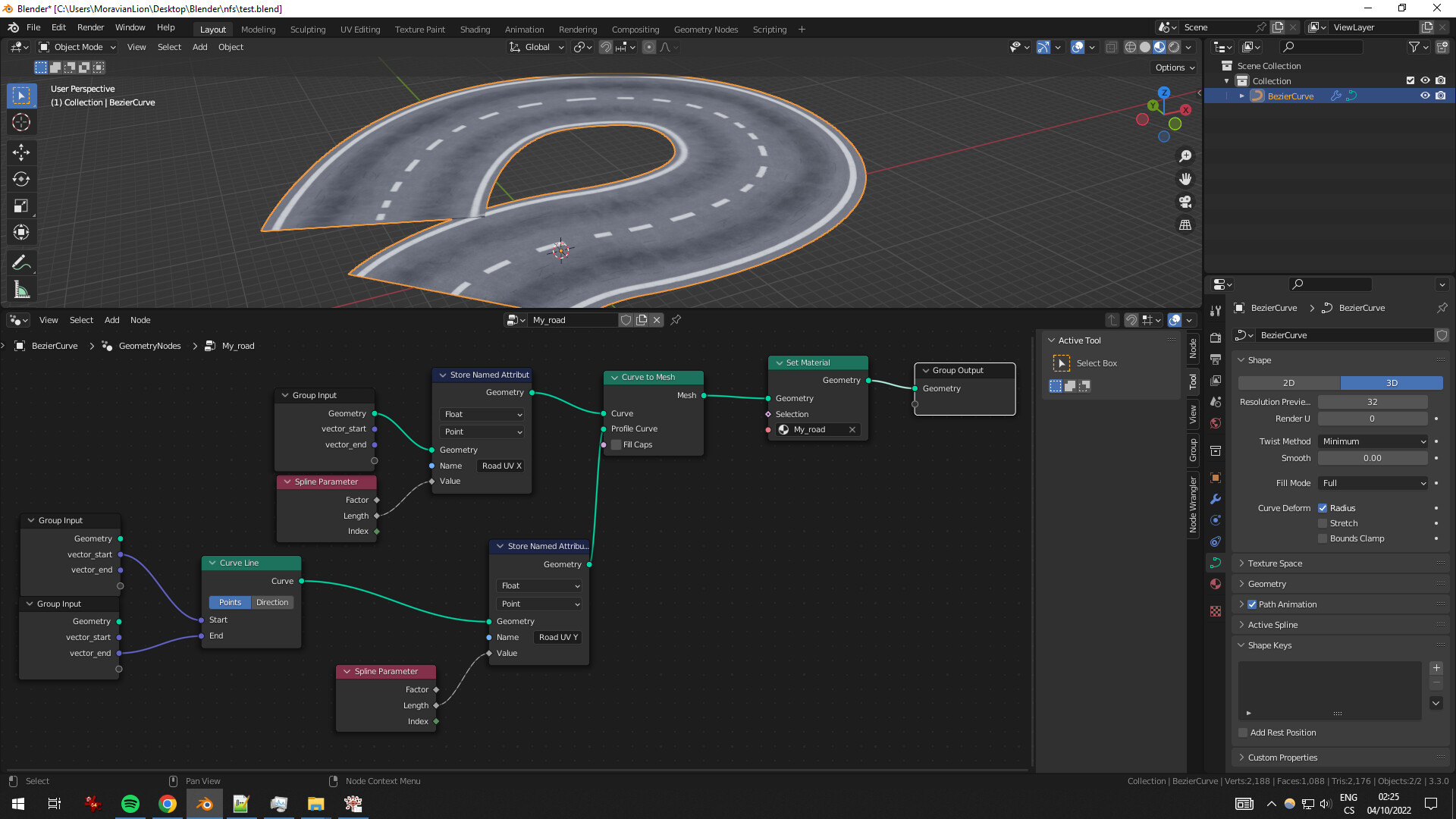
Task: Open the Geometry Nodes workspace tab
Action: [x=705, y=30]
